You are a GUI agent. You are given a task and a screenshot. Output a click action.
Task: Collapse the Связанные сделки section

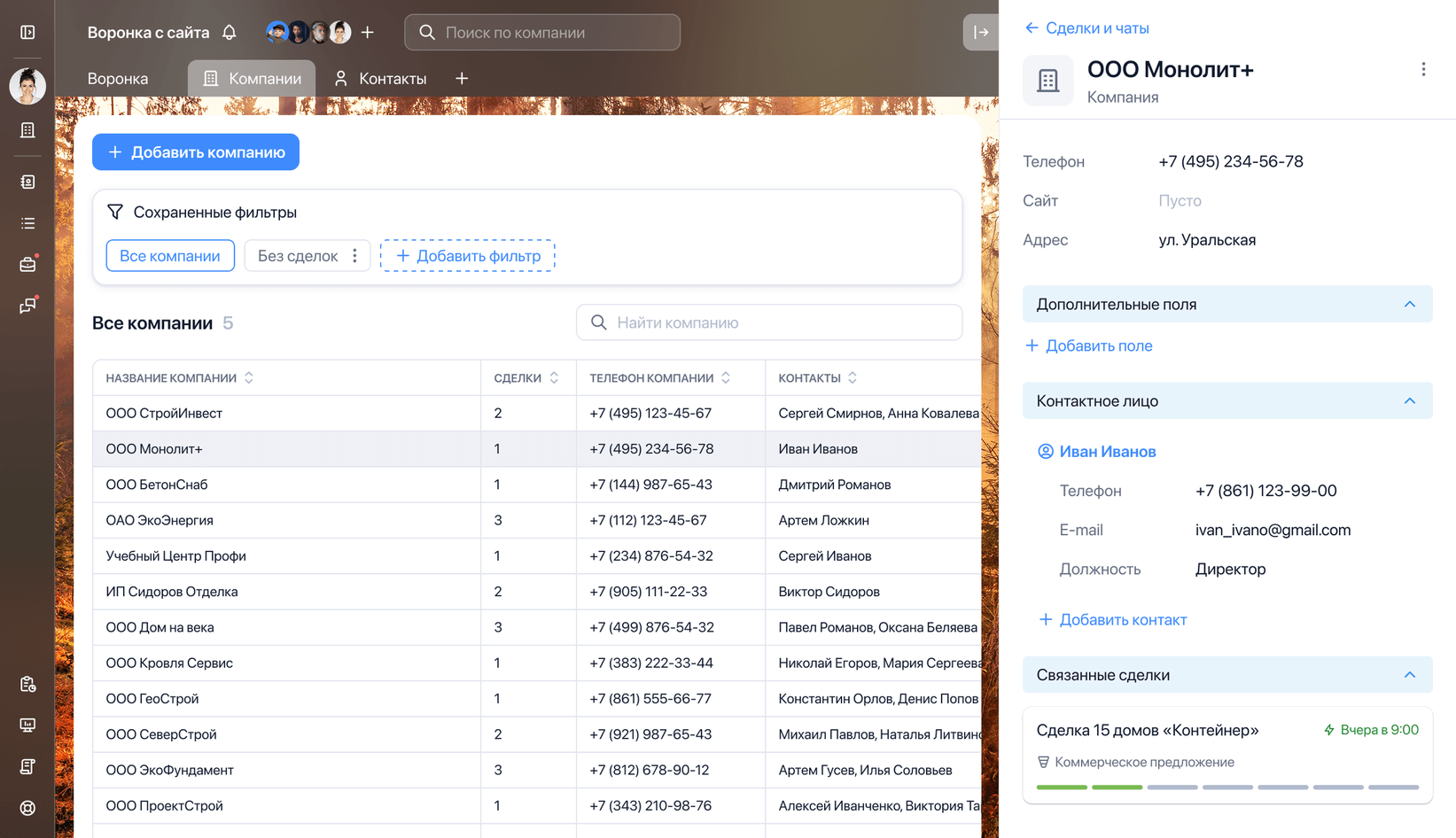click(1409, 675)
